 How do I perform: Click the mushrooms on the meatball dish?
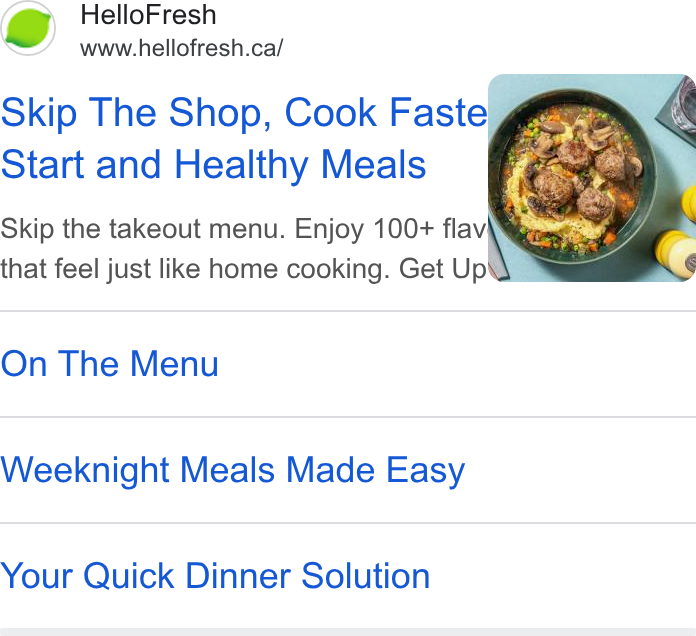tap(596, 131)
